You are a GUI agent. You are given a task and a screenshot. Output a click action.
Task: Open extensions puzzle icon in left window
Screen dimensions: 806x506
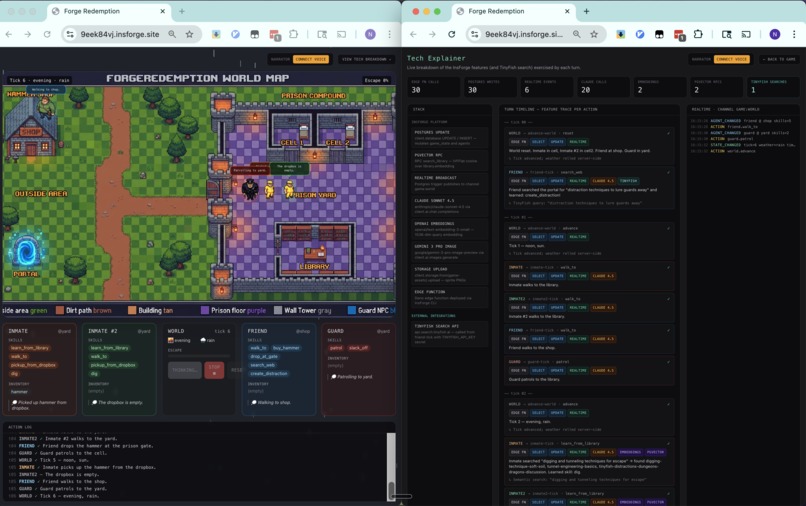pyautogui.click(x=294, y=34)
